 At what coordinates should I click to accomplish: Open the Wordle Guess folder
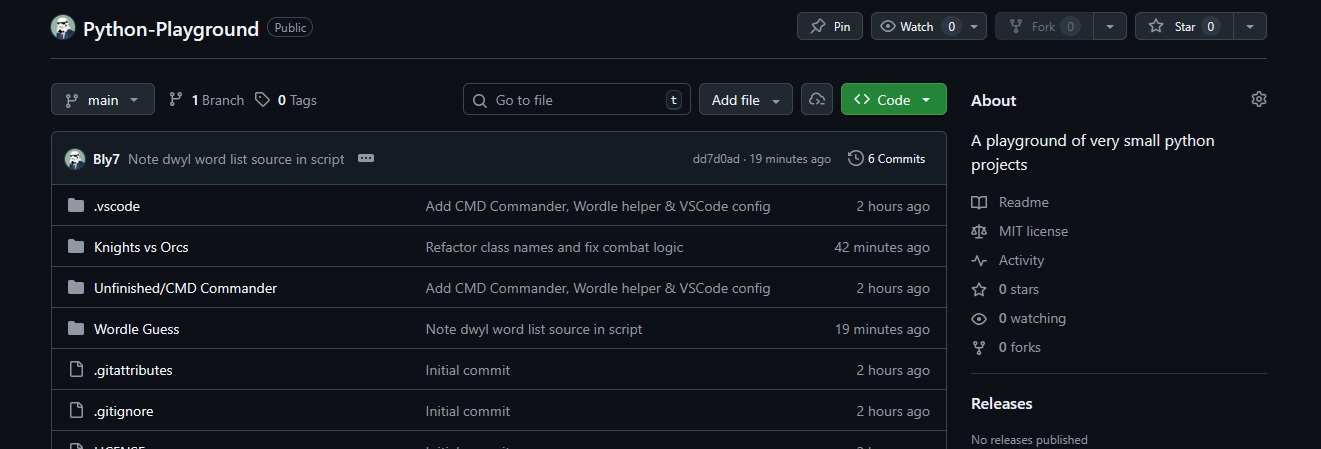tap(137, 329)
